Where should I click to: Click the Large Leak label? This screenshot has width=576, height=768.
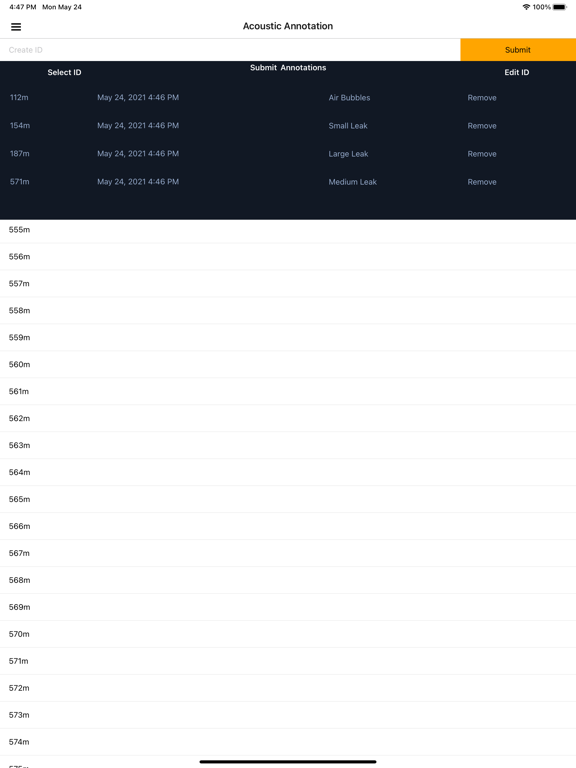coord(348,154)
